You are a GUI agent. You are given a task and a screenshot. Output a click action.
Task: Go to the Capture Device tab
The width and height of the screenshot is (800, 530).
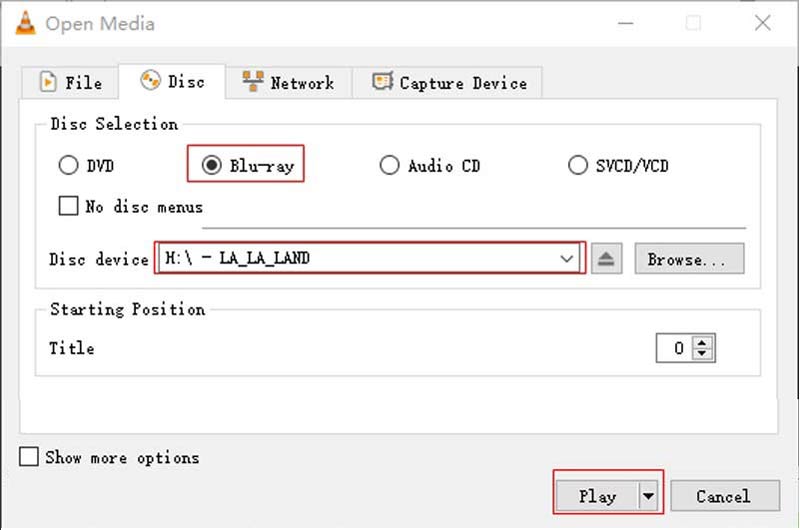(x=448, y=83)
